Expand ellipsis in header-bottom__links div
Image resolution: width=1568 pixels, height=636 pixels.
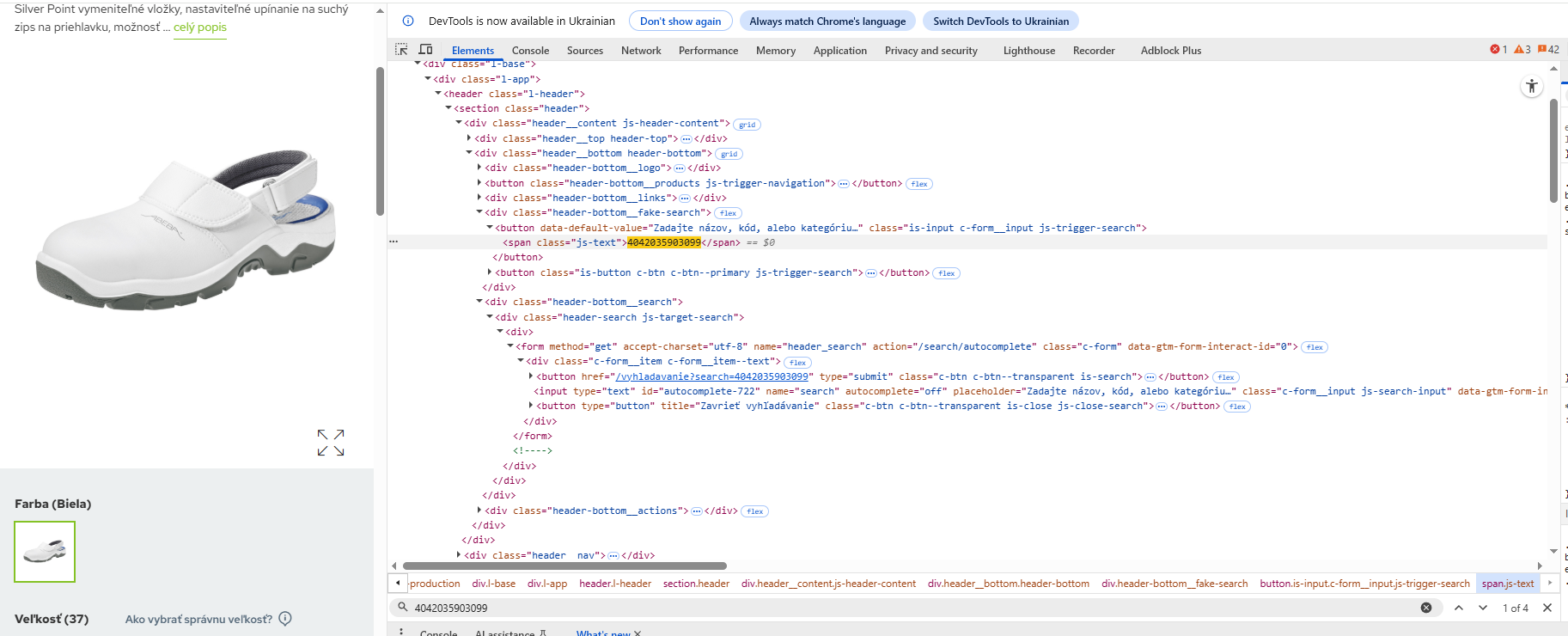(x=685, y=199)
